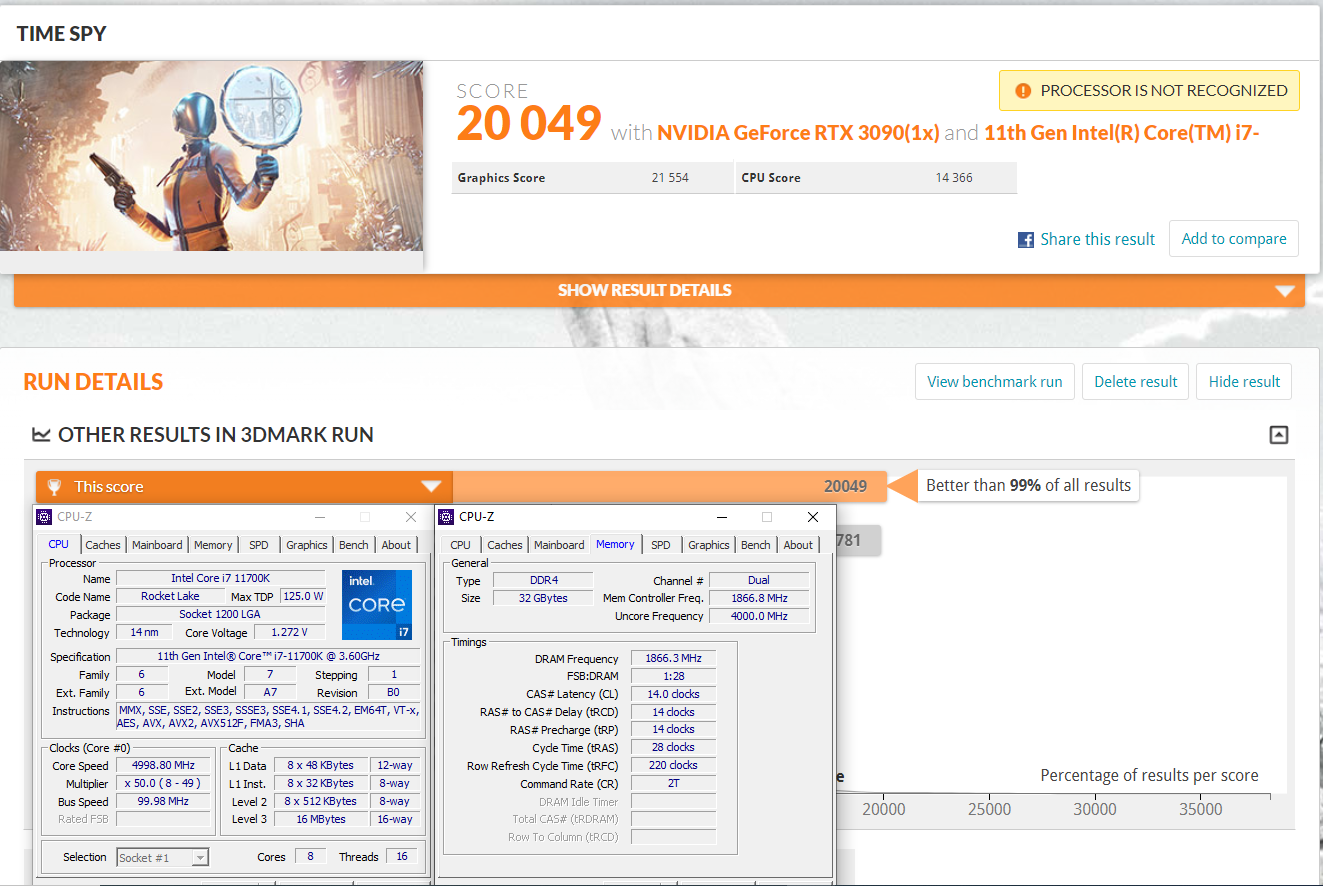Click the Time Spy benchmark thumbnail image
1323x886 pixels.
(x=211, y=156)
